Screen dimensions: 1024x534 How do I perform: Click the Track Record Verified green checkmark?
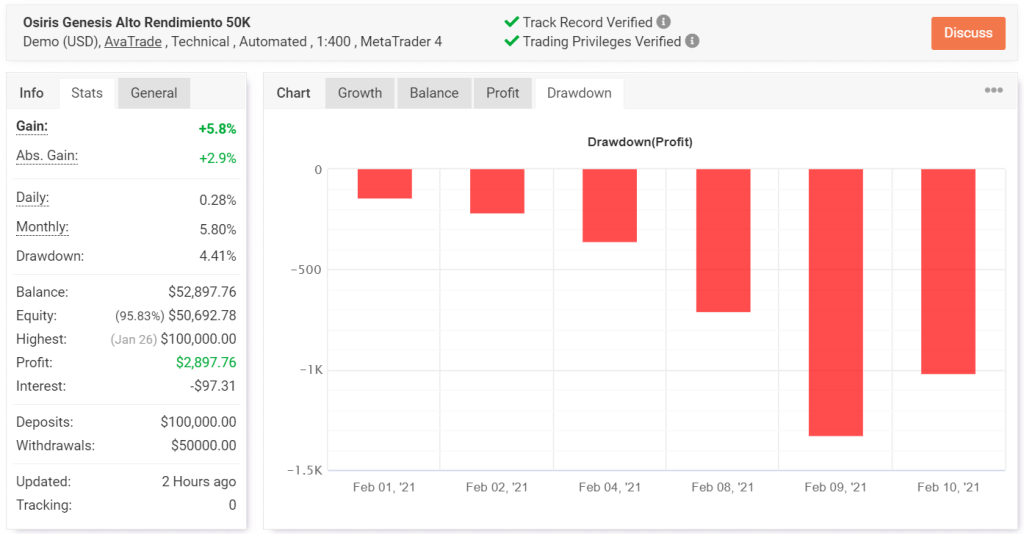[x=512, y=22]
